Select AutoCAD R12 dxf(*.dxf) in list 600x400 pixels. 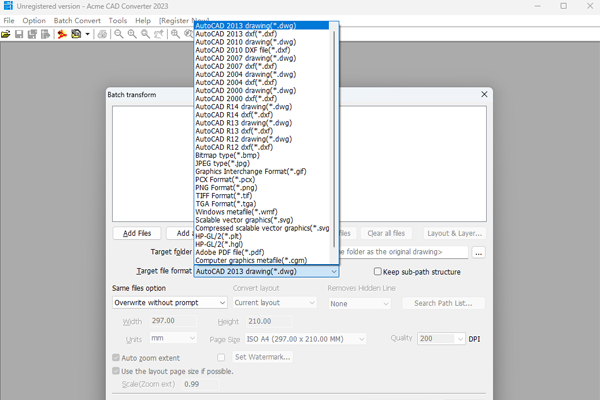262,147
